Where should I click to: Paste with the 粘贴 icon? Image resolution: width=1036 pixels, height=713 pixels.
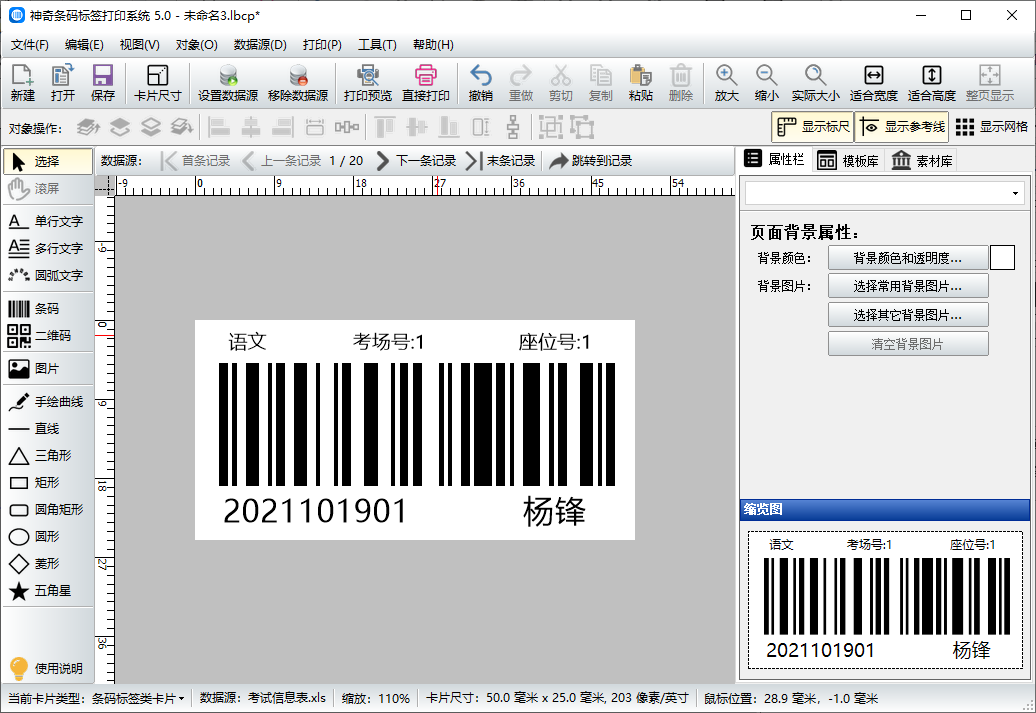coord(640,83)
